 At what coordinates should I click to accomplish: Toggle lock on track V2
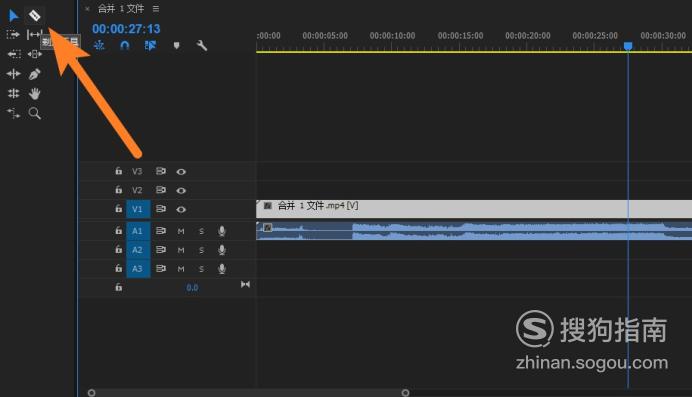tap(118, 190)
